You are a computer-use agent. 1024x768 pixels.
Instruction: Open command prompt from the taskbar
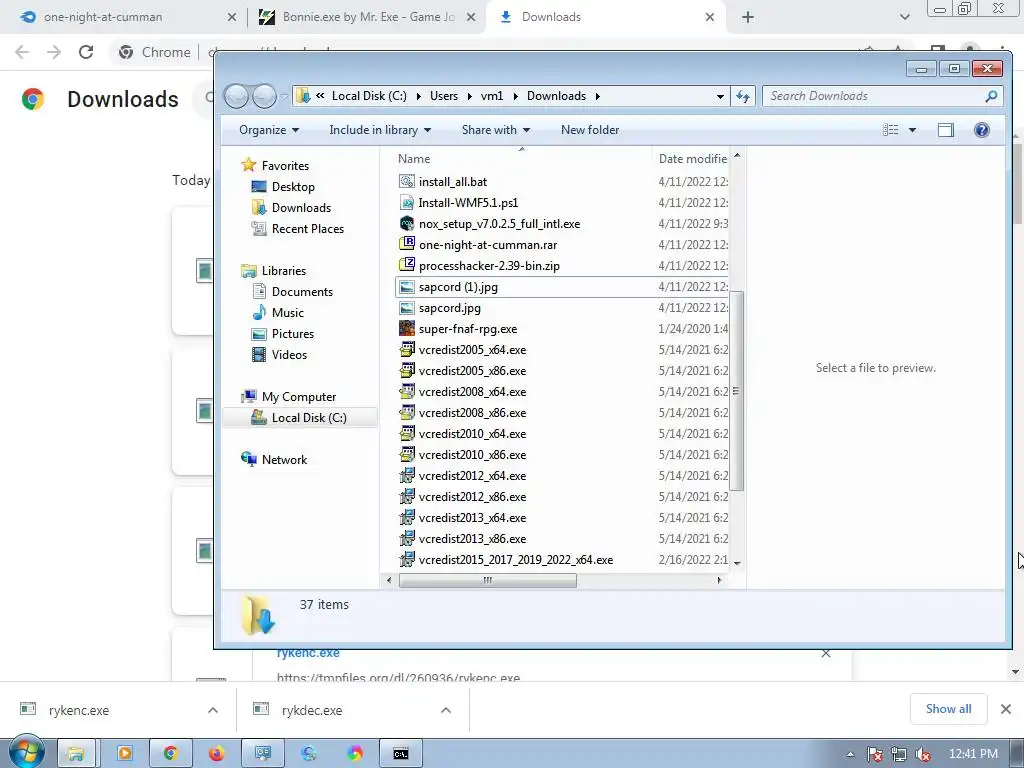[400, 754]
